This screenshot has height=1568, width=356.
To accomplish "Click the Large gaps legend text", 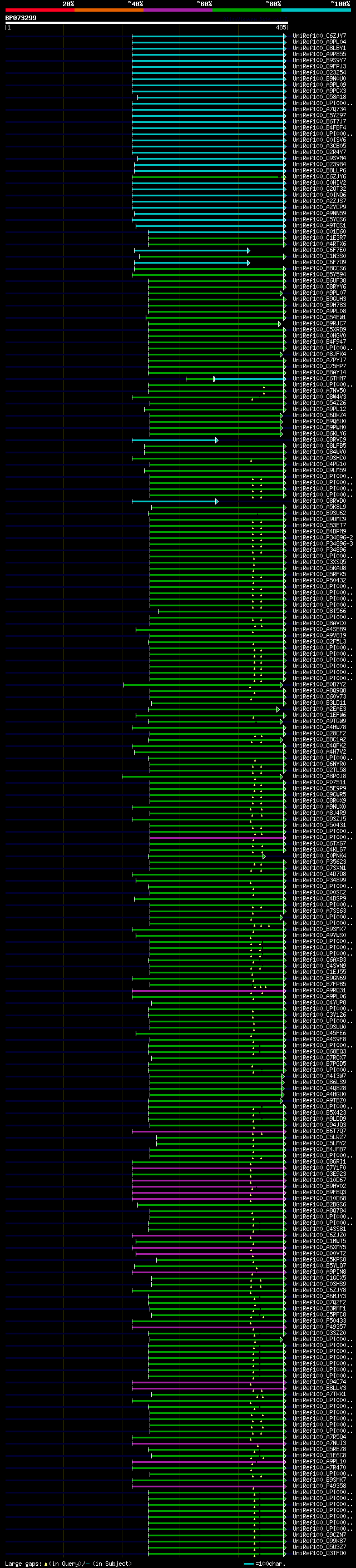I will pos(68,1563).
